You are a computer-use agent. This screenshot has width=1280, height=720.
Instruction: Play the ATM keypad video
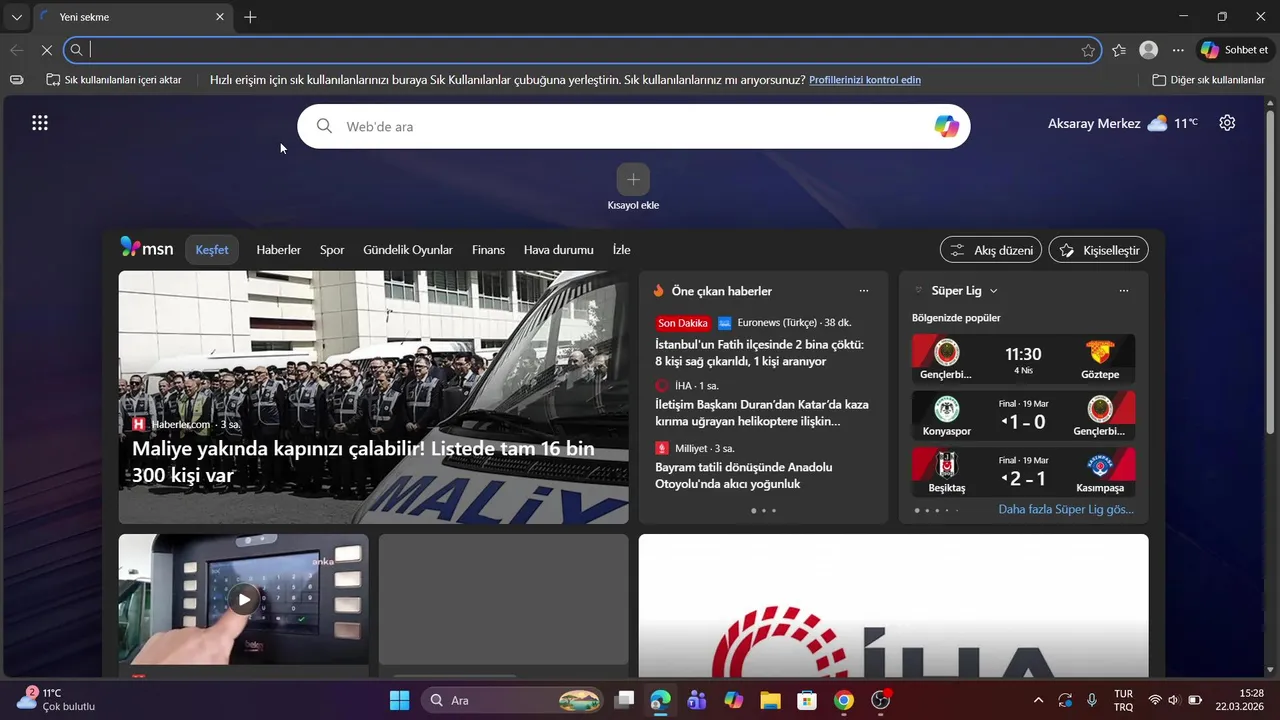[244, 600]
